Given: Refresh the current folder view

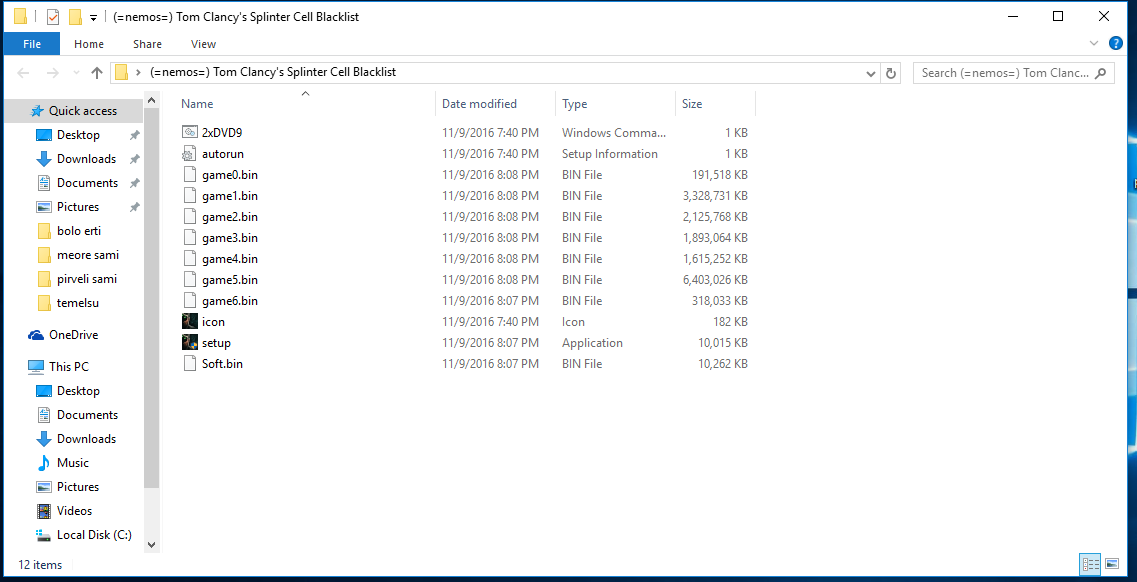Looking at the screenshot, I should click(x=890, y=72).
